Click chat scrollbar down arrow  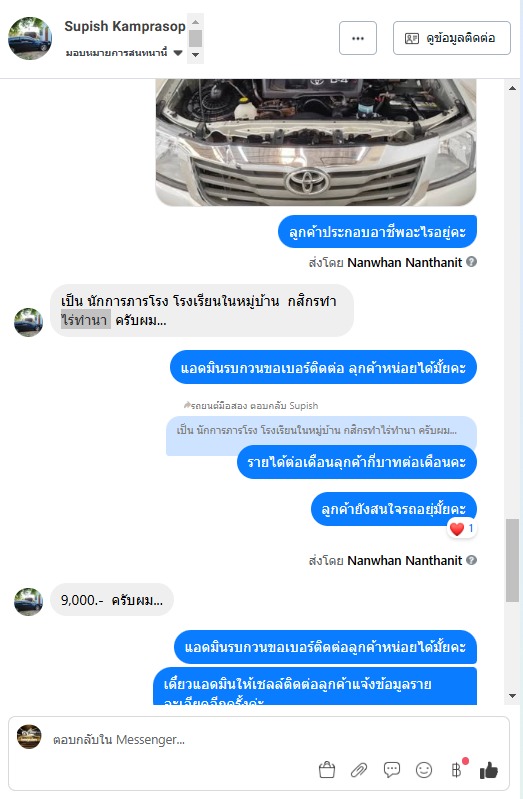(x=512, y=696)
